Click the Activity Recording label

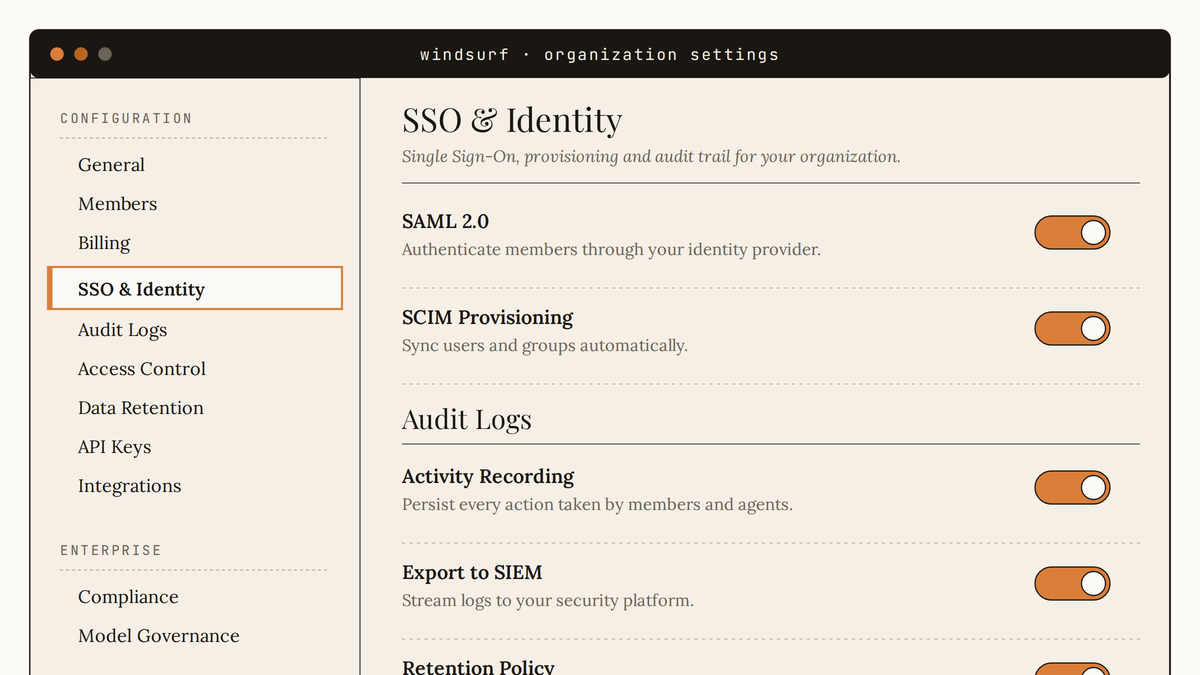[488, 476]
